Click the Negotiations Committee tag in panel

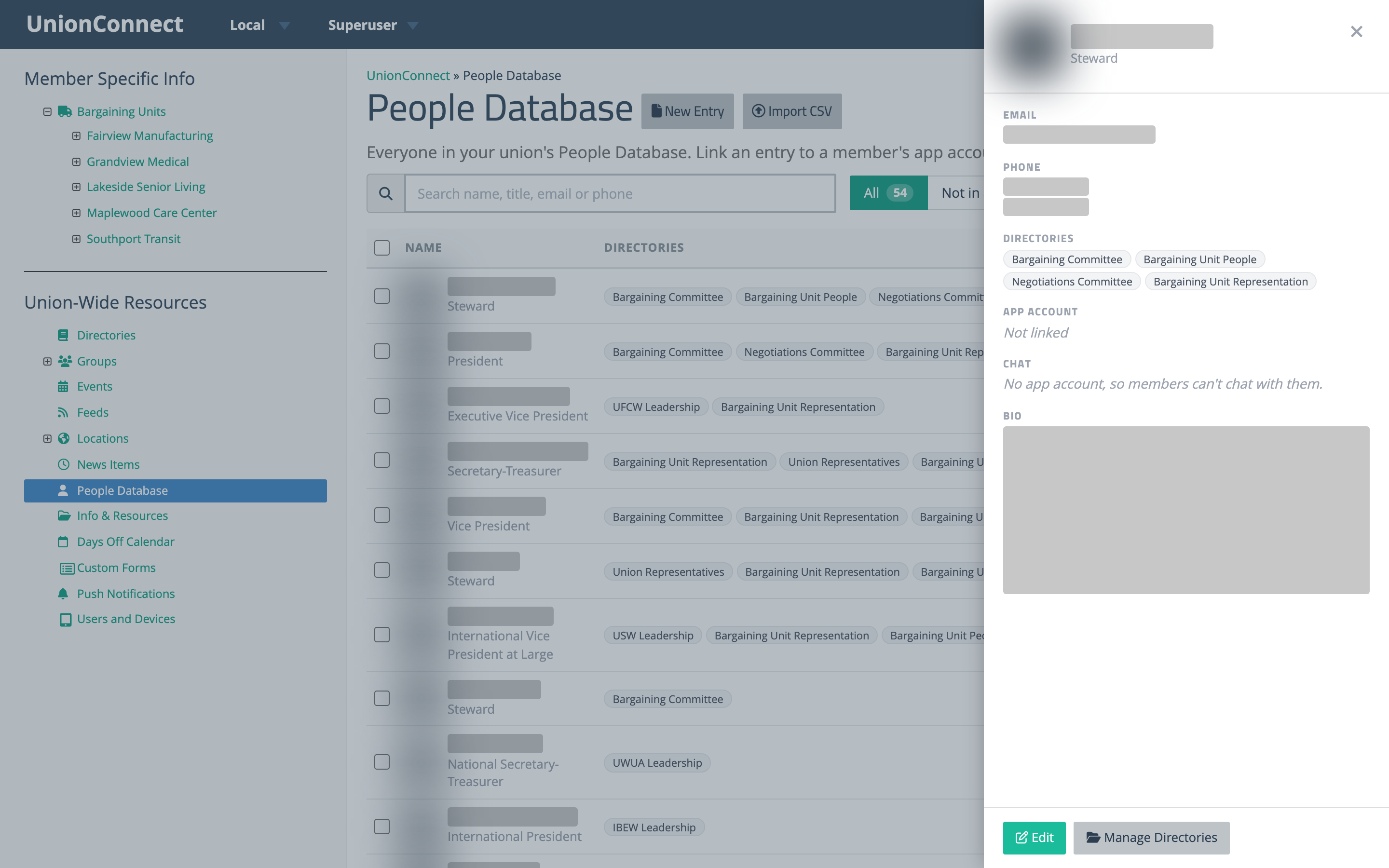[x=1072, y=281]
